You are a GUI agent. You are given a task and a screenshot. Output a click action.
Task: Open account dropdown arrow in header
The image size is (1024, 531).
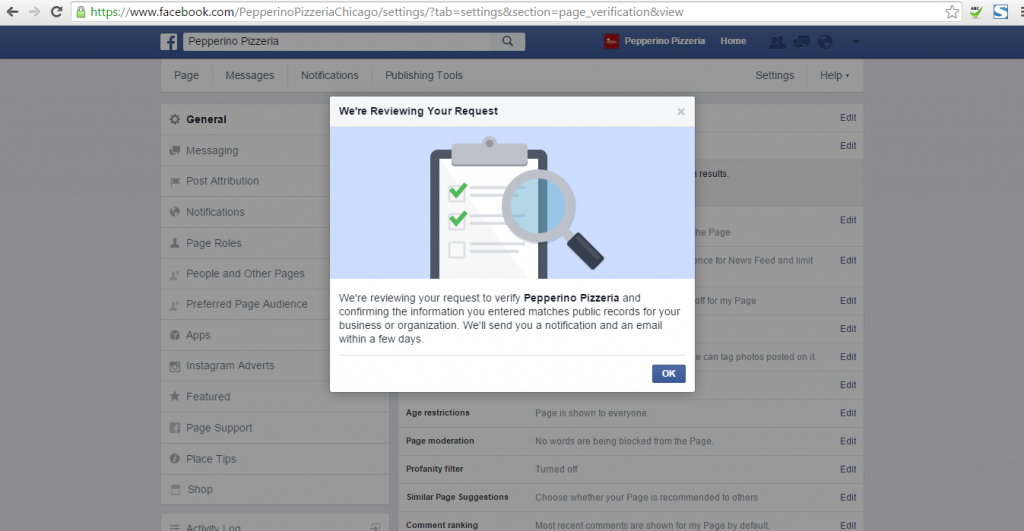pos(856,42)
